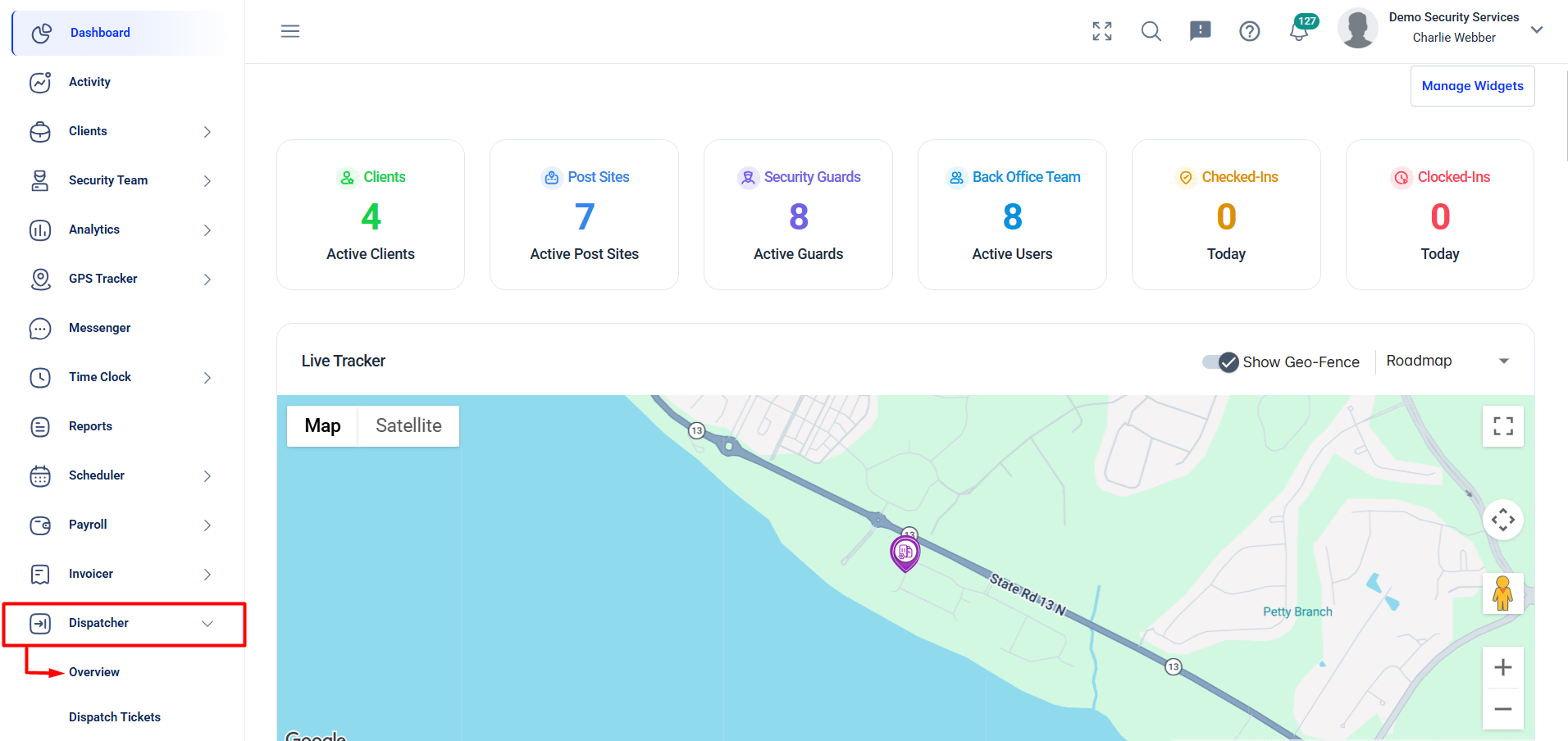Click the feedback message icon in header

click(x=1201, y=31)
